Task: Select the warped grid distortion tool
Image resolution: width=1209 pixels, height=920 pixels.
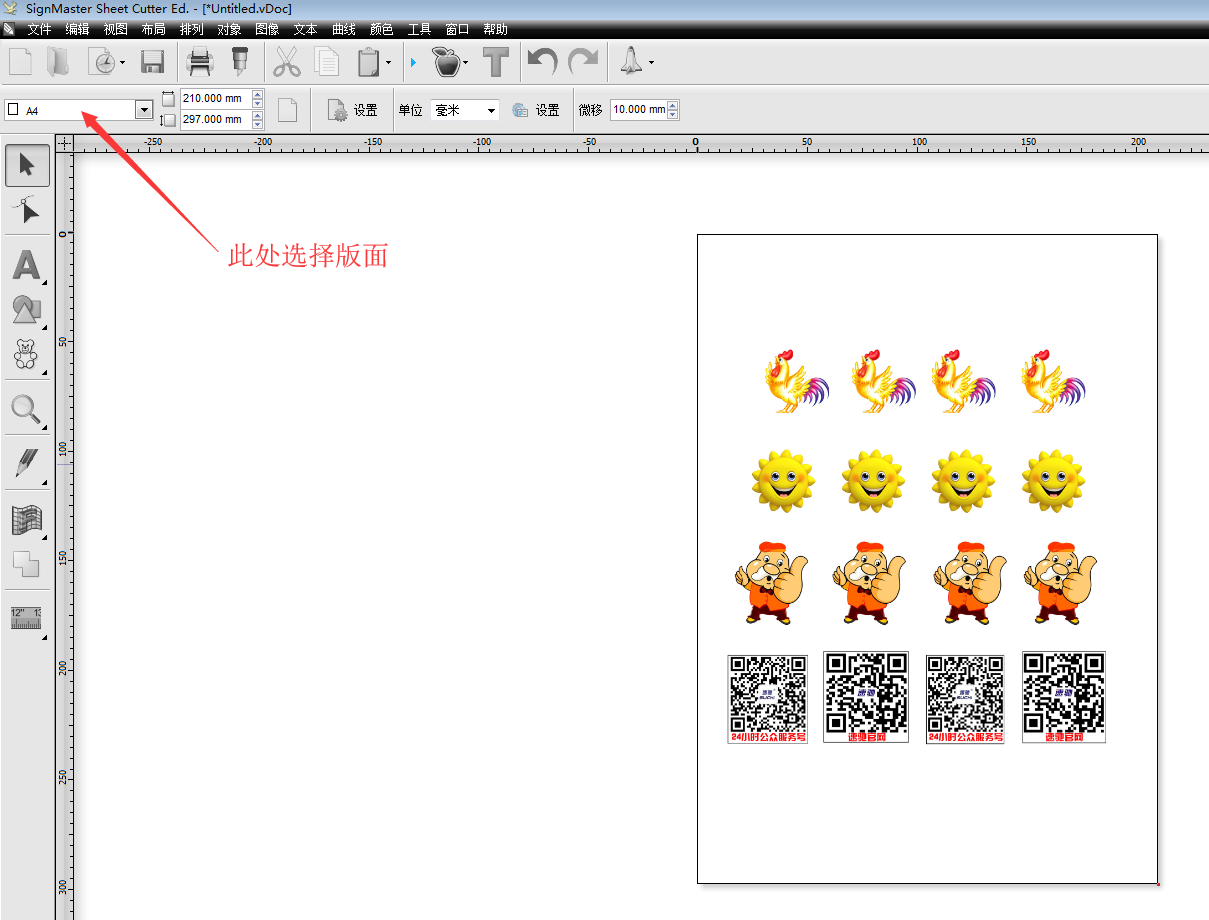Action: [27, 519]
